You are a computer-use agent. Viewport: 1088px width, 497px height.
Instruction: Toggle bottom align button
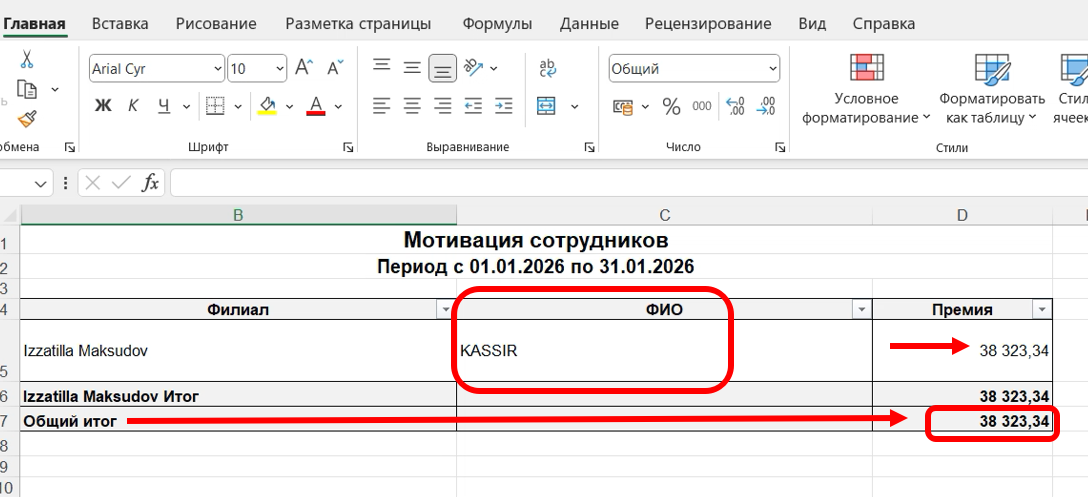[x=443, y=68]
